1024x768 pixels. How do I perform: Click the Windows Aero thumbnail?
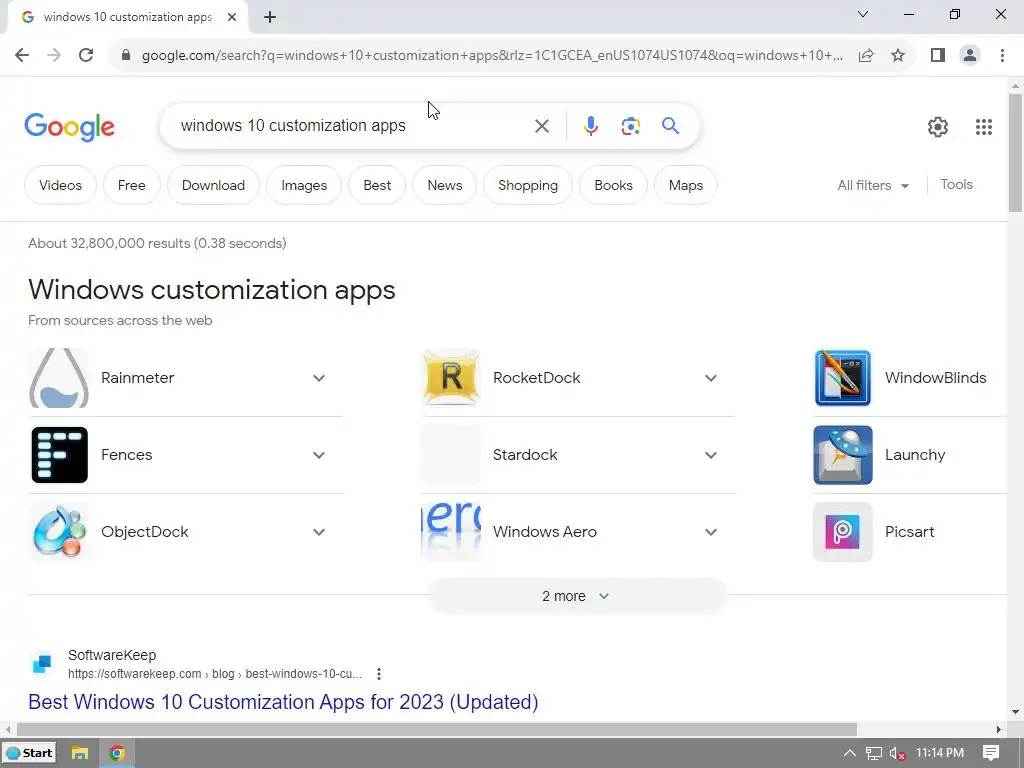451,532
